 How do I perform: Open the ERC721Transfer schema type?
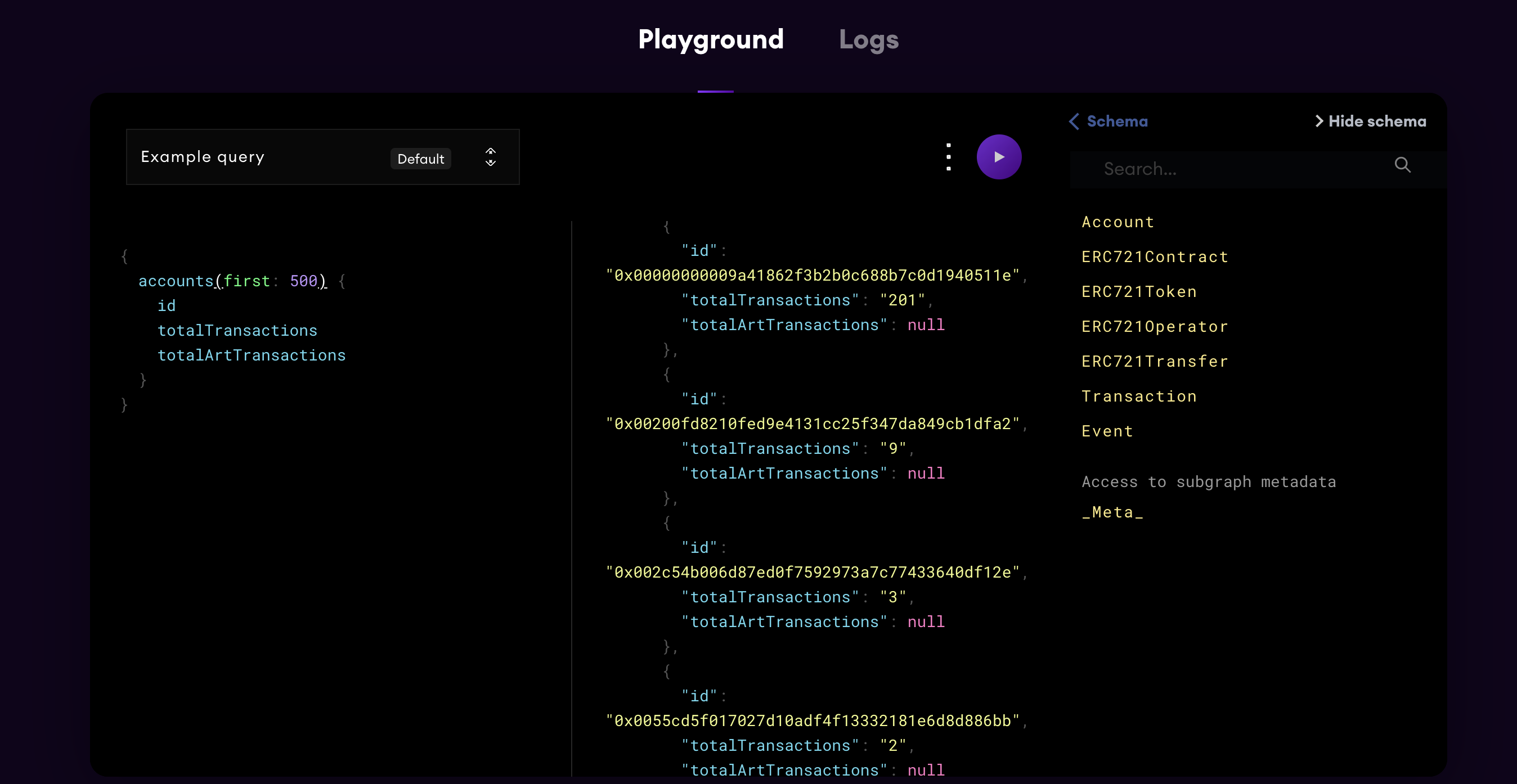coord(1154,362)
